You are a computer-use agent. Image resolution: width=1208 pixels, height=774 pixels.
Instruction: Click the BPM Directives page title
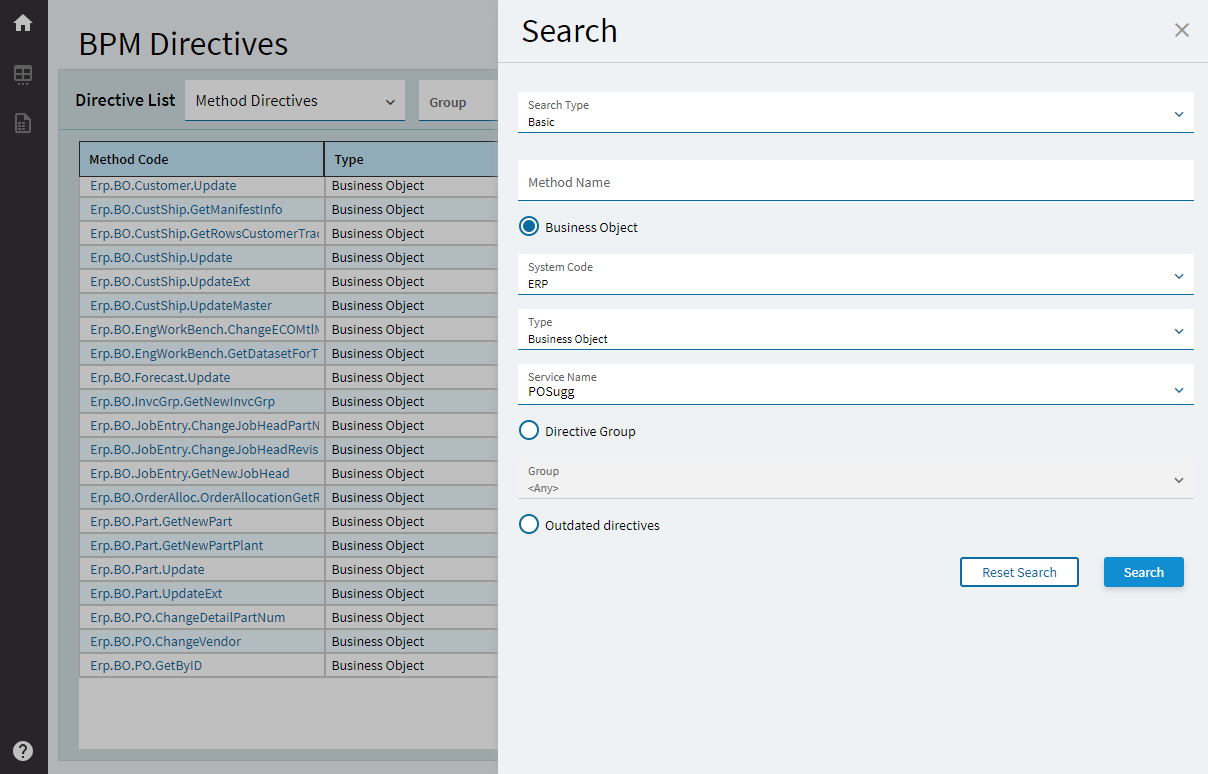[x=183, y=44]
